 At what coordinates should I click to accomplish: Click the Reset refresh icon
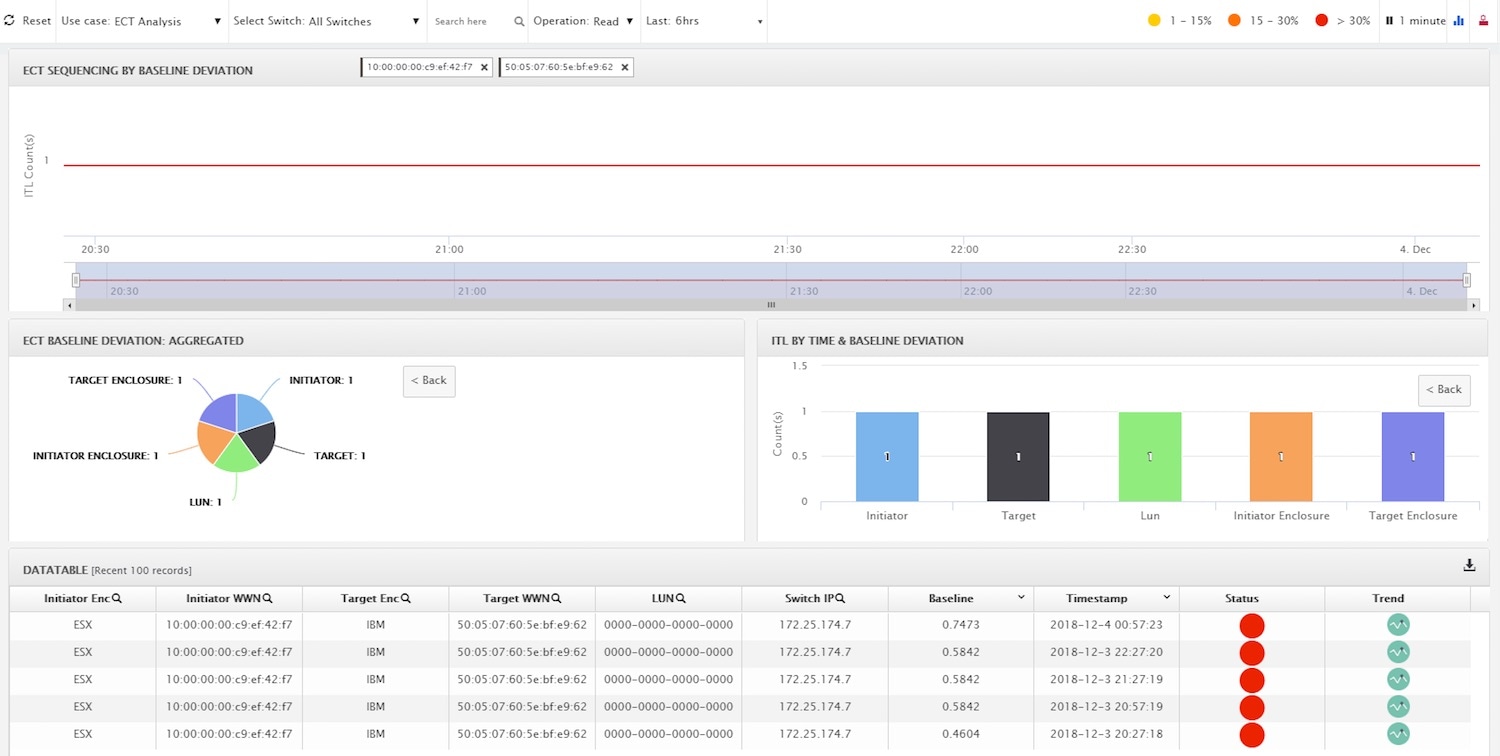[x=10, y=21]
